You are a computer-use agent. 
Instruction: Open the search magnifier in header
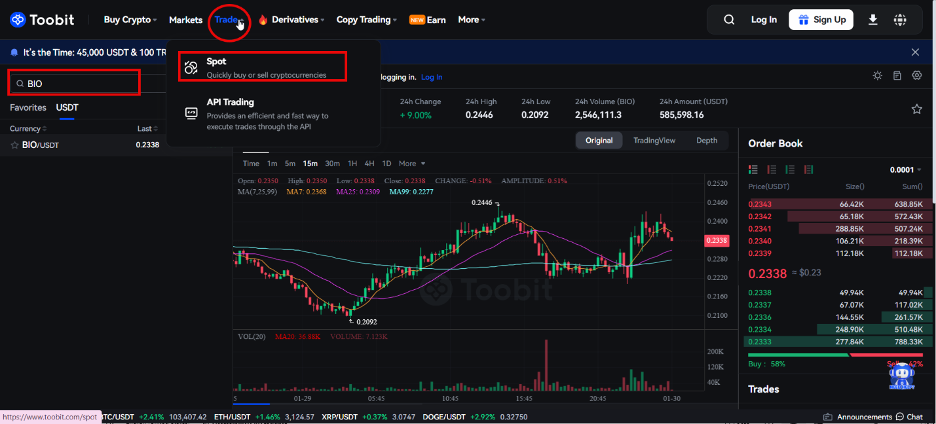(x=729, y=20)
